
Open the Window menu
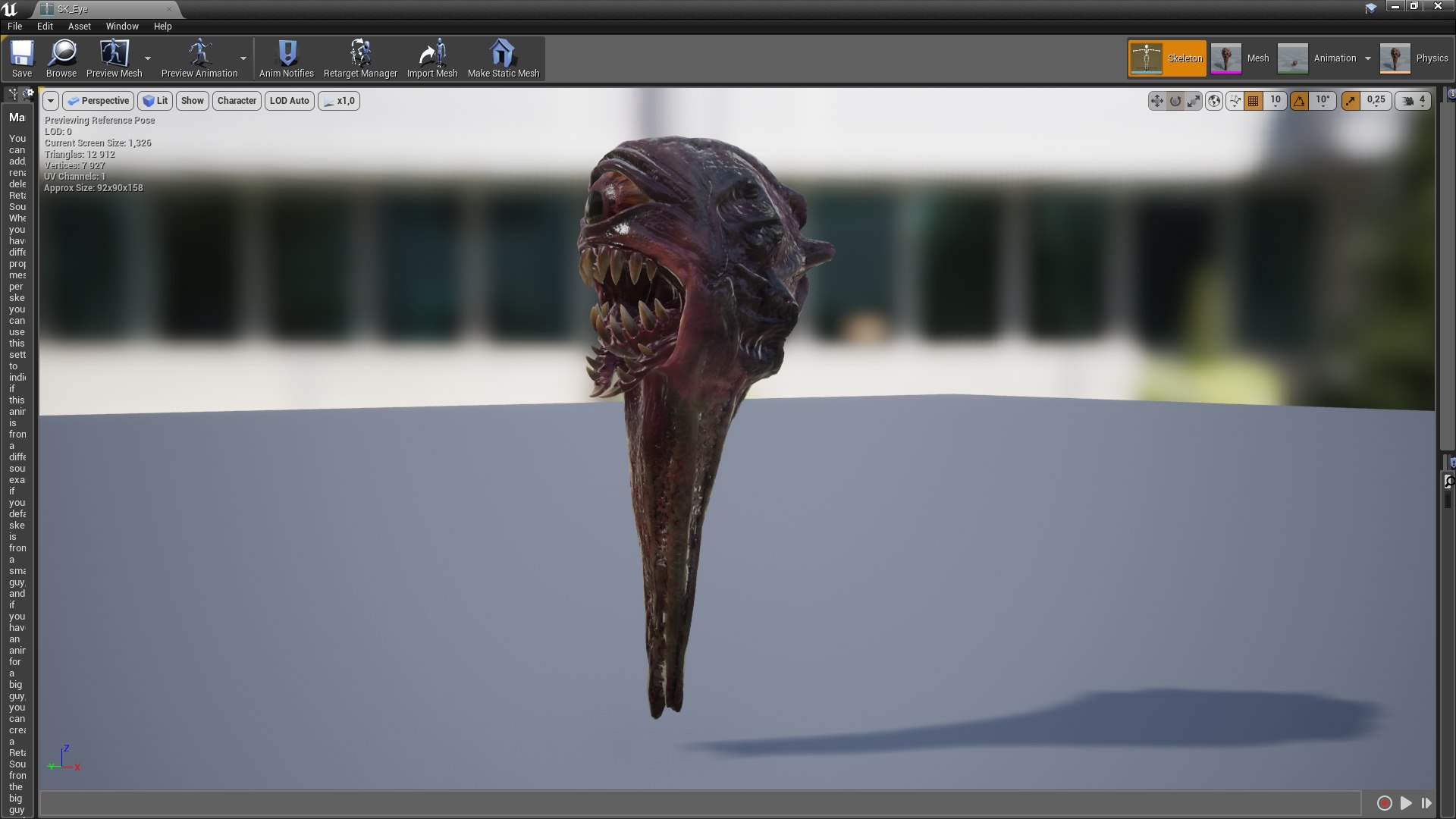pos(121,25)
